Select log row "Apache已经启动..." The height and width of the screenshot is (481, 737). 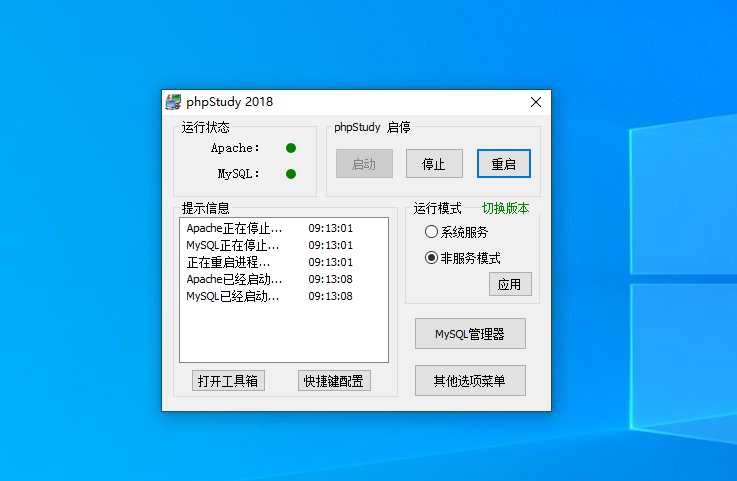pyautogui.click(x=284, y=279)
